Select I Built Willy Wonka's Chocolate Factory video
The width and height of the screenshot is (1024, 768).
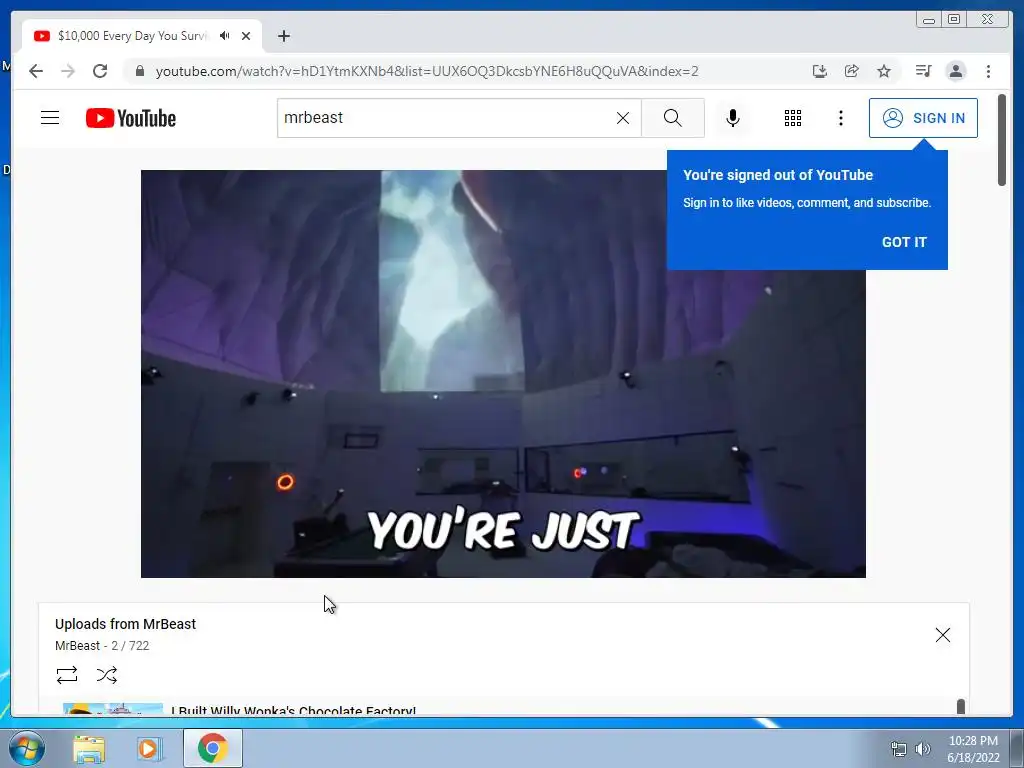[293, 710]
